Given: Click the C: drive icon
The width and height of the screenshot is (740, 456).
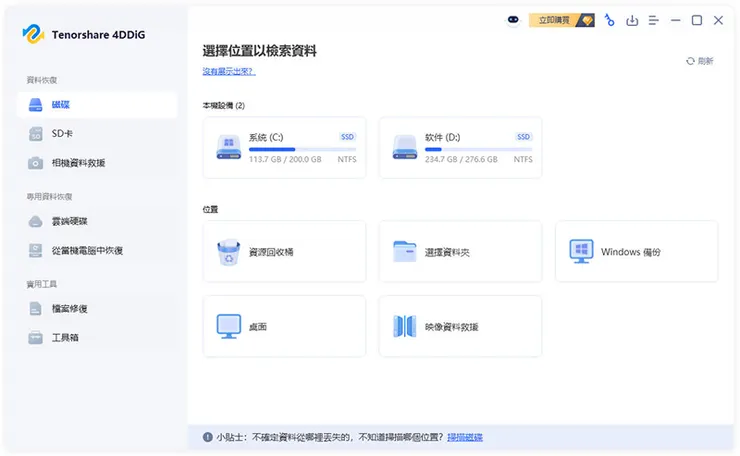Looking at the screenshot, I should tap(229, 147).
